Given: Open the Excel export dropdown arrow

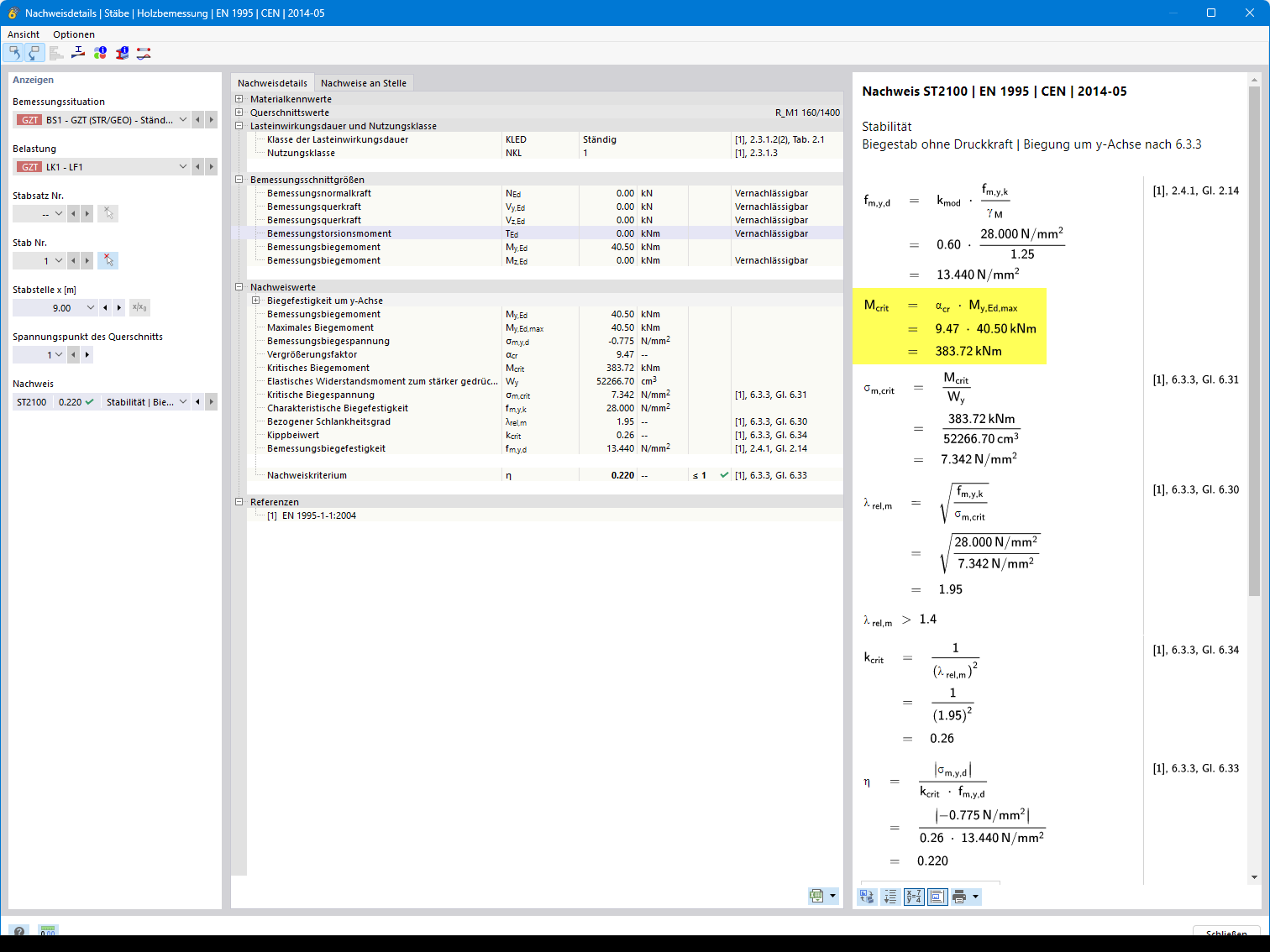Looking at the screenshot, I should coord(833,896).
